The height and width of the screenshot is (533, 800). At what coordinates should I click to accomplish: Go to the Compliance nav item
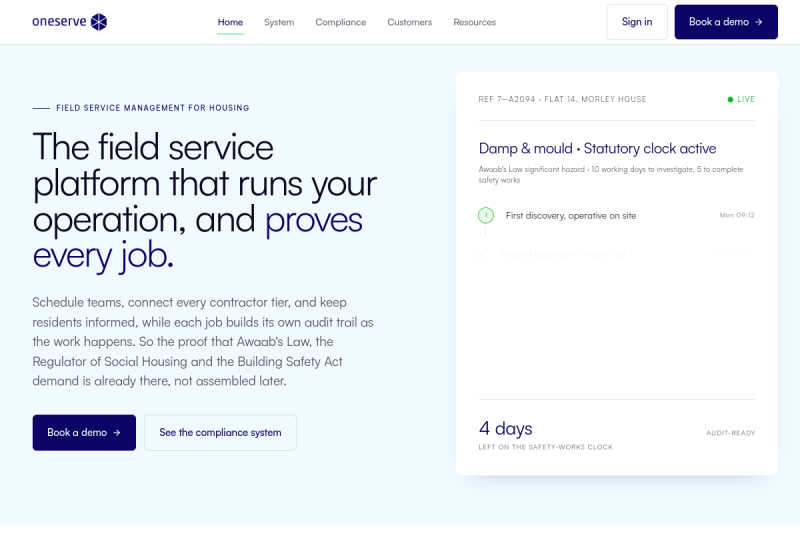tap(340, 22)
